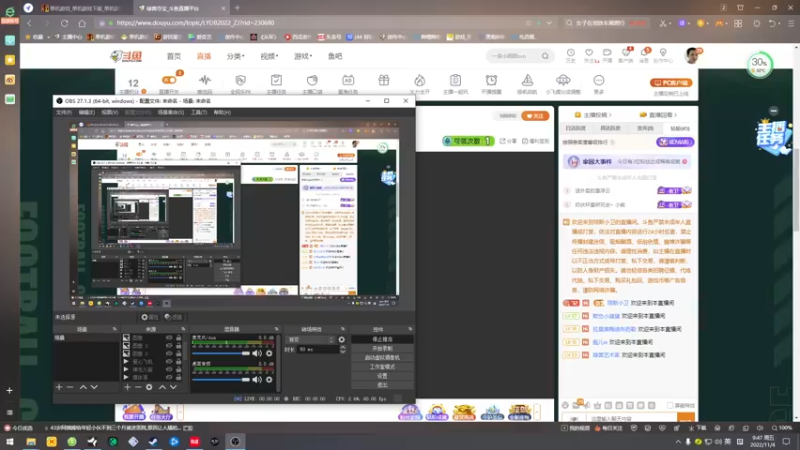Toggle visibility eye of source 图像 3

pos(169,345)
